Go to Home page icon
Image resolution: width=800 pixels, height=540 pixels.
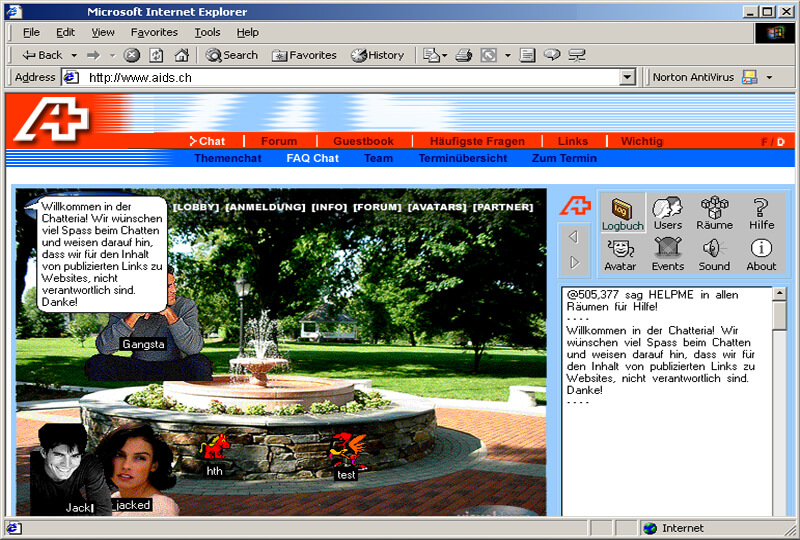tap(181, 55)
